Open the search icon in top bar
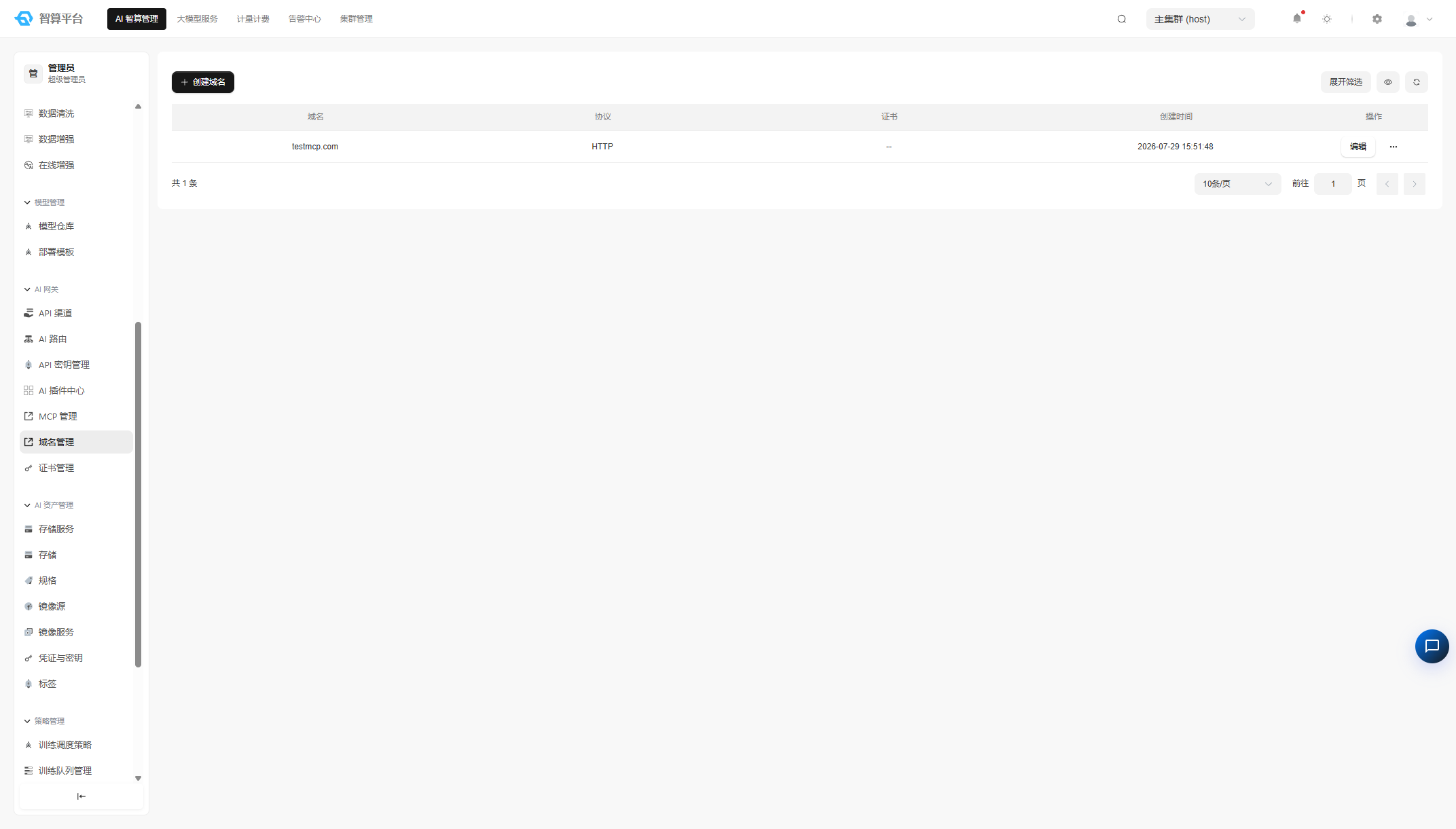Viewport: 1456px width, 829px height. pyautogui.click(x=1122, y=19)
